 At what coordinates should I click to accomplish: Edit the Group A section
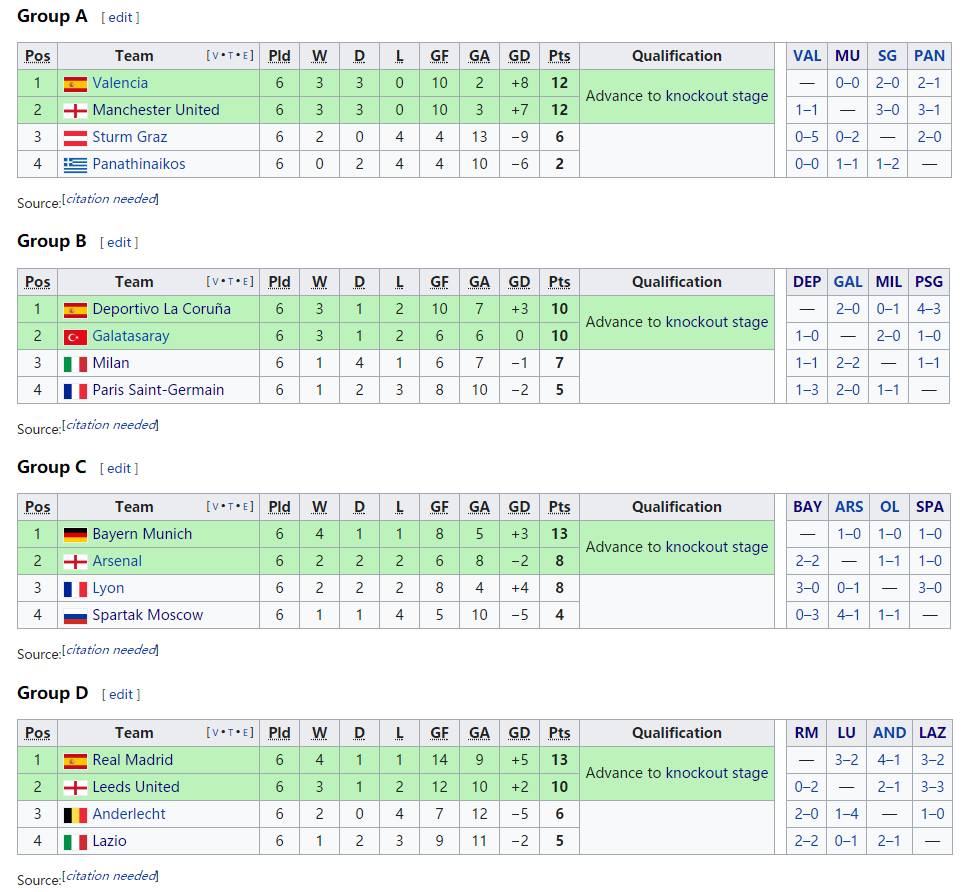tap(120, 17)
